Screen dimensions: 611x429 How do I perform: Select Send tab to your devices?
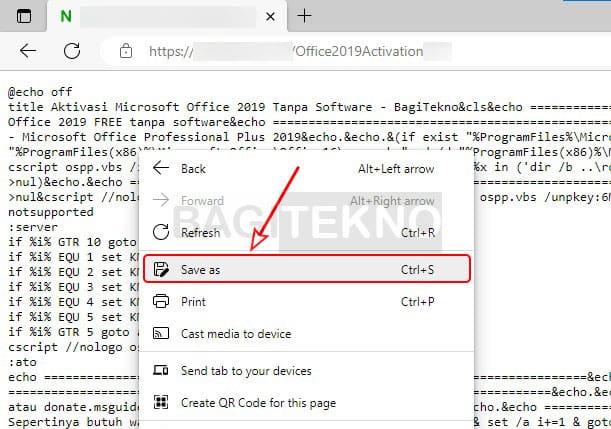point(307,371)
